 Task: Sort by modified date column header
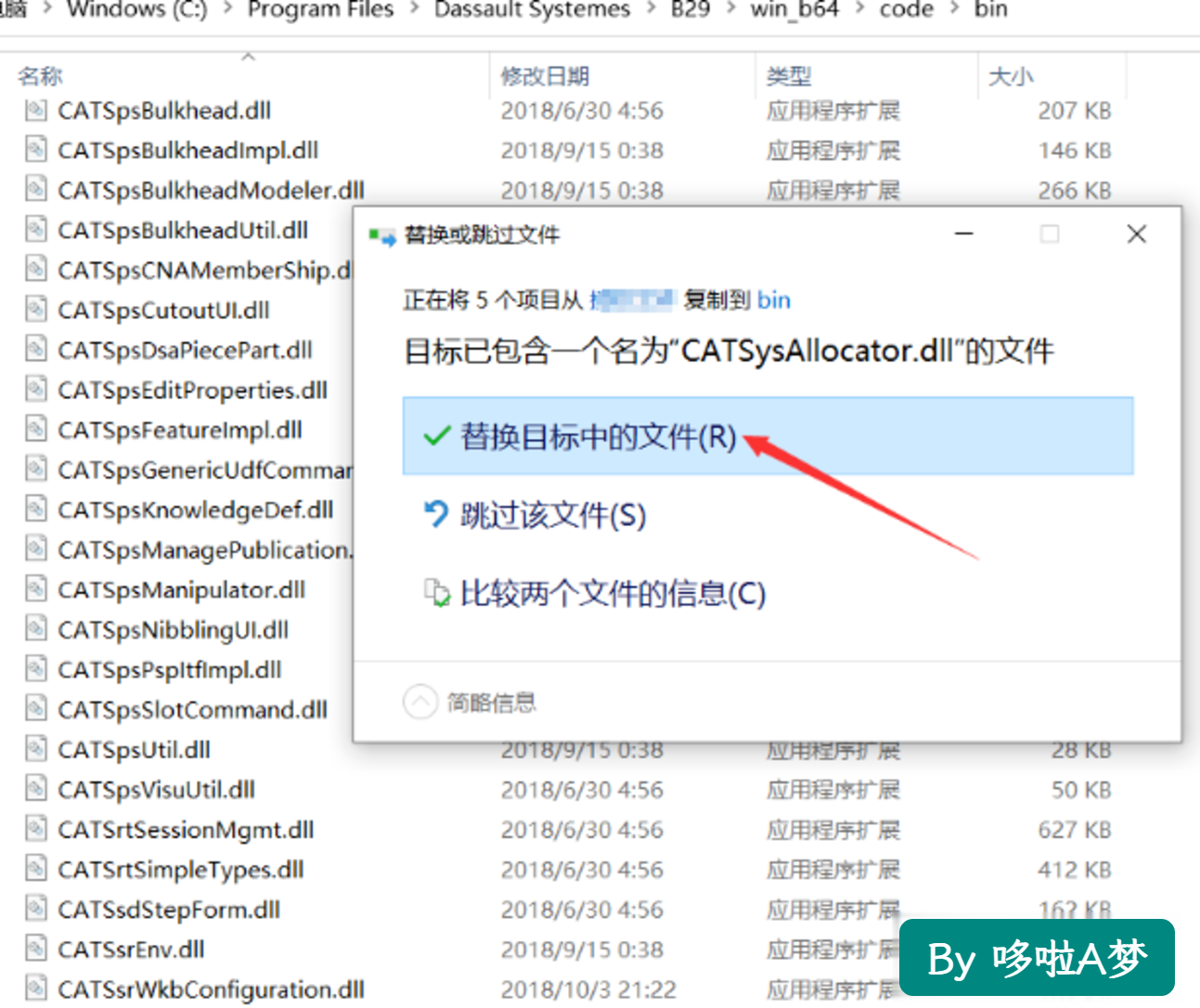[x=545, y=76]
